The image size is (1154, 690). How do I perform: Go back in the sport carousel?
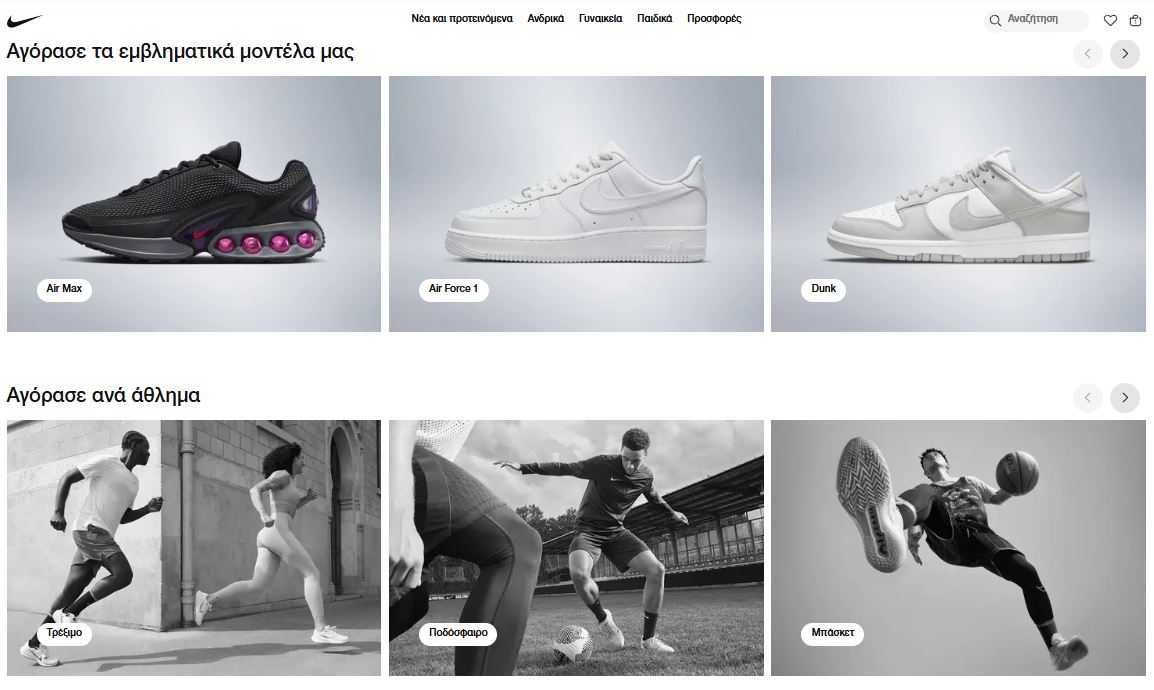point(1087,398)
